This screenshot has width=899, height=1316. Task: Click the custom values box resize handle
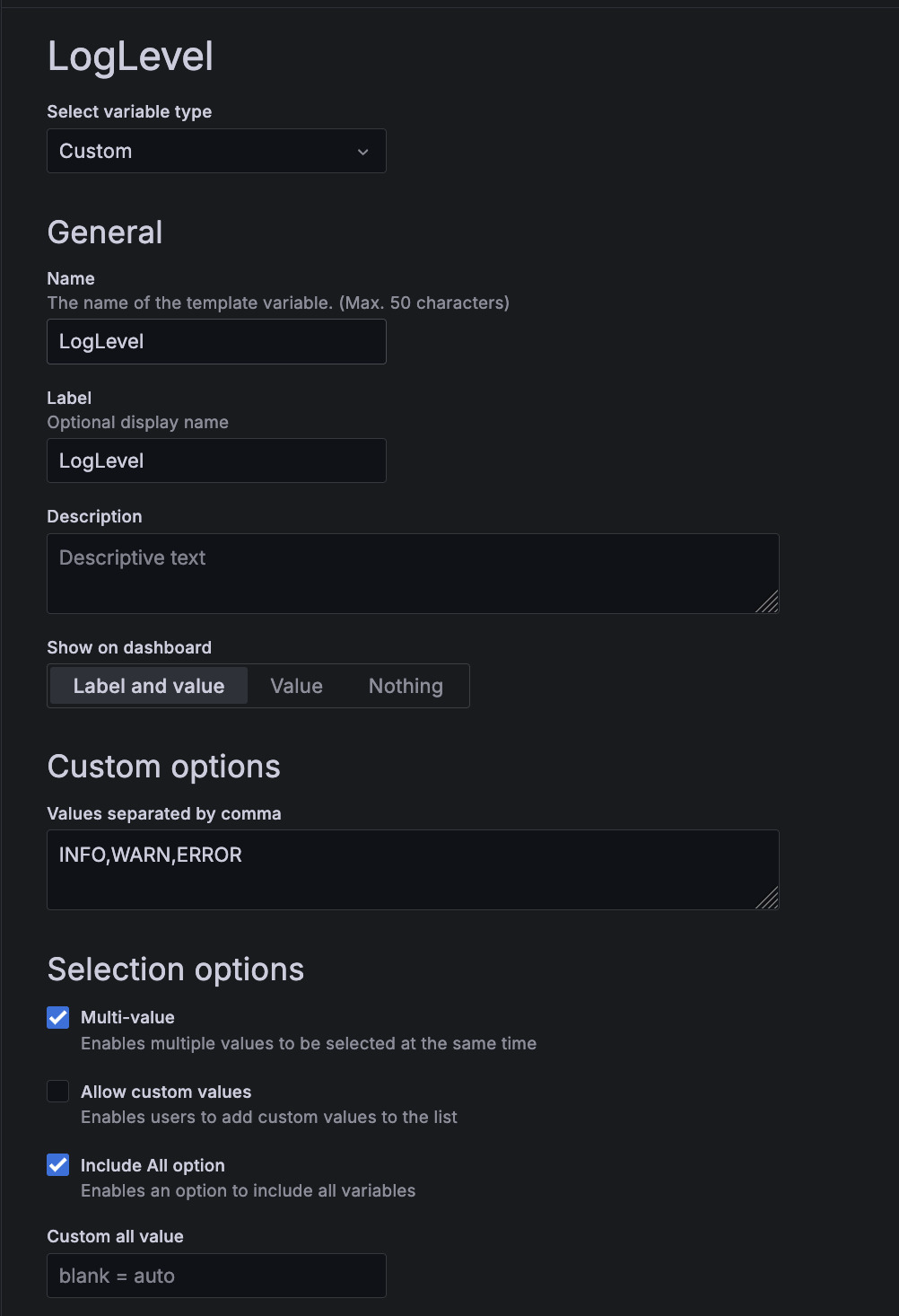[x=768, y=899]
